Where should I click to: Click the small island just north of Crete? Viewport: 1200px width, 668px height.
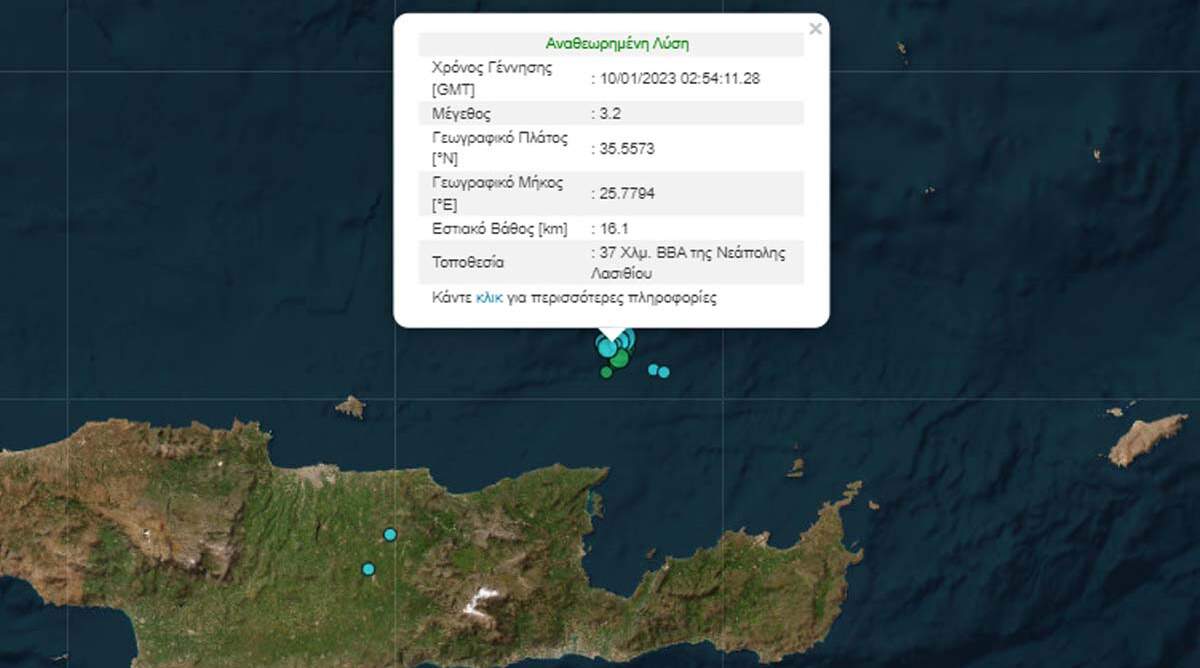[x=350, y=406]
